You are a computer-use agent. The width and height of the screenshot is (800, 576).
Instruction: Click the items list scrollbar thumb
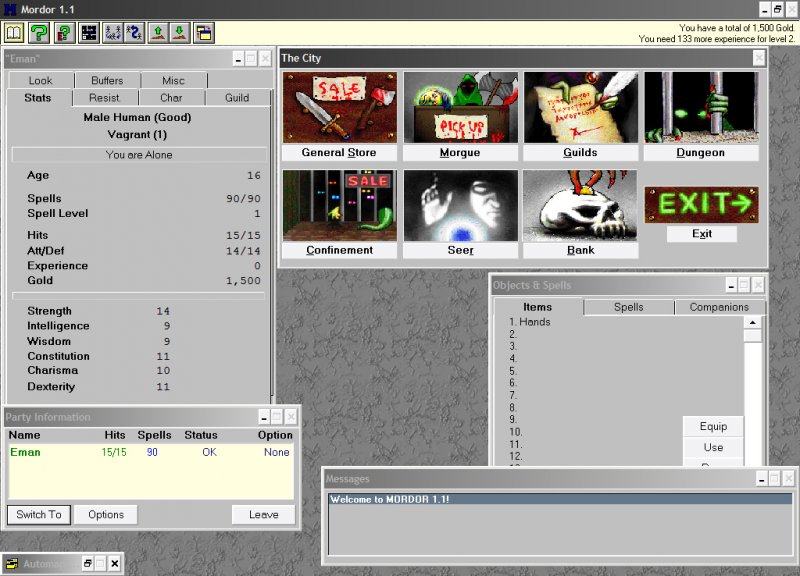753,336
